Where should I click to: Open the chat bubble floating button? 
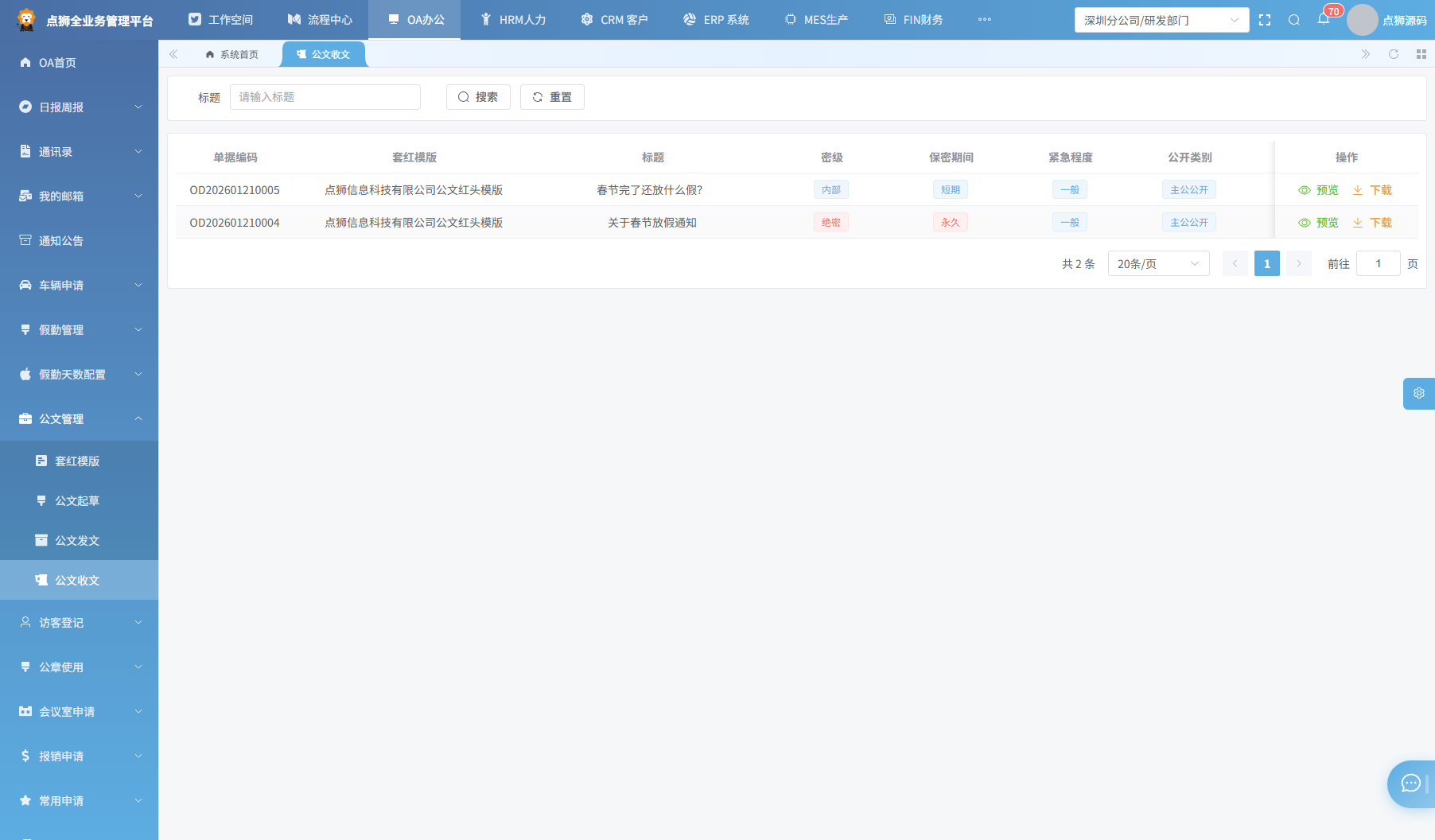pos(1411,784)
